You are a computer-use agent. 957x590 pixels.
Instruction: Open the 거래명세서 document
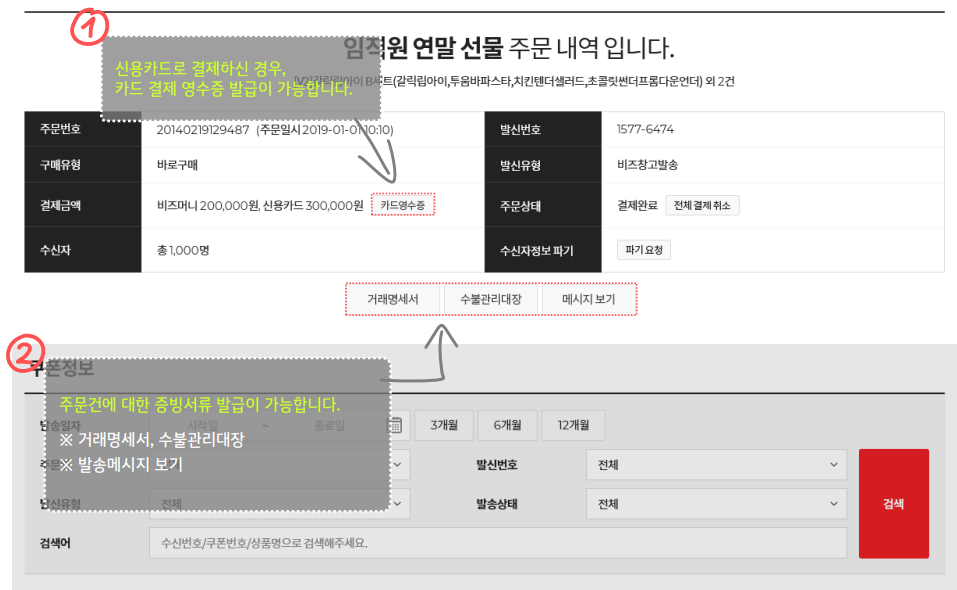[392, 299]
